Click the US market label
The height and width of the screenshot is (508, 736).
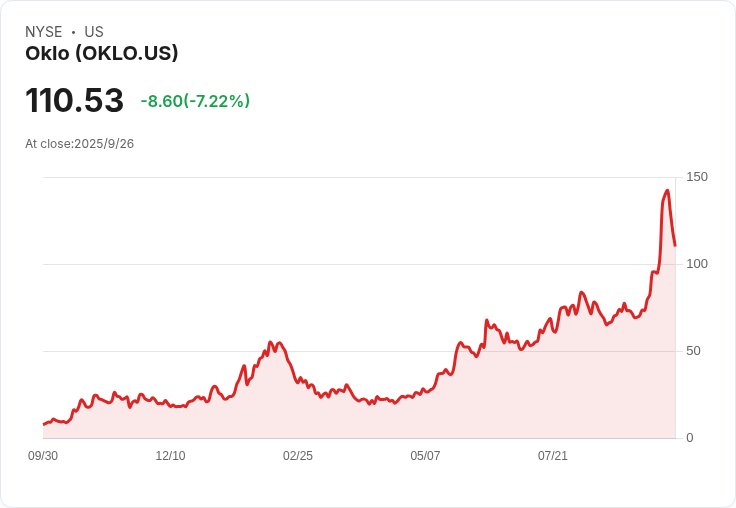(94, 32)
